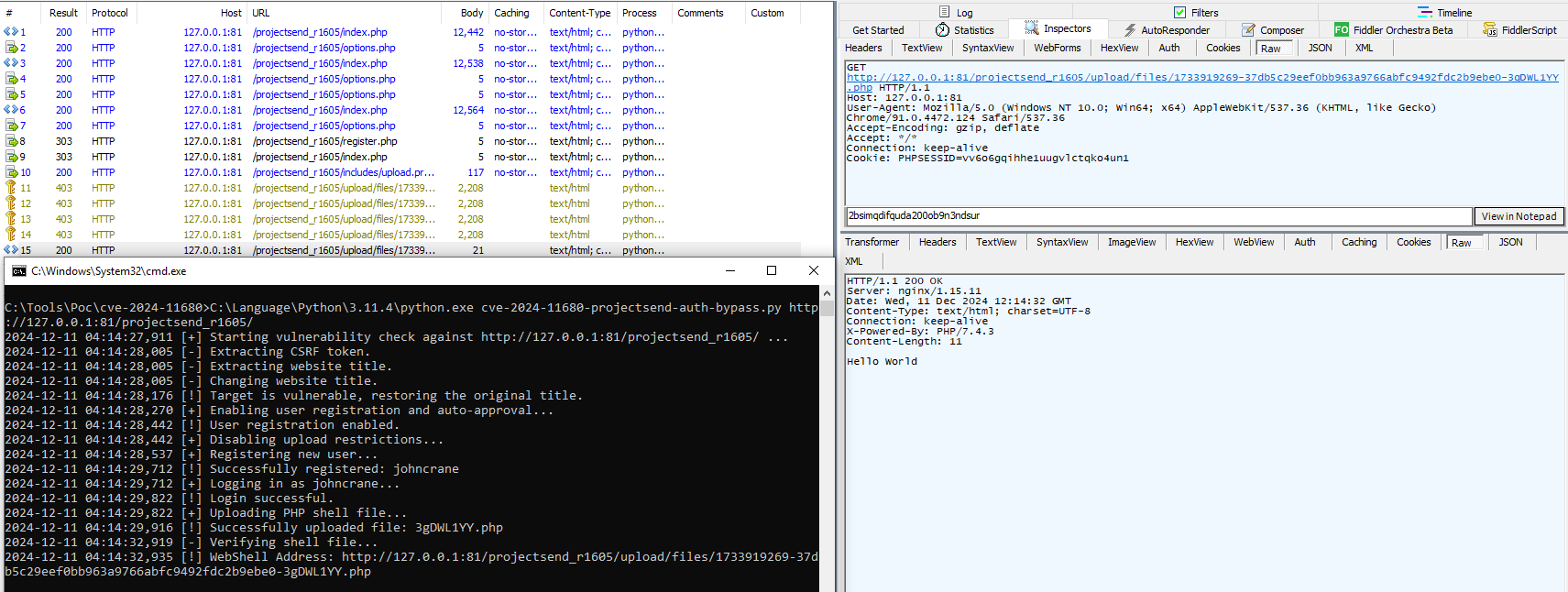
Task: Click 'Successfully registered: johncrane' in cmd output
Action: 334,468
